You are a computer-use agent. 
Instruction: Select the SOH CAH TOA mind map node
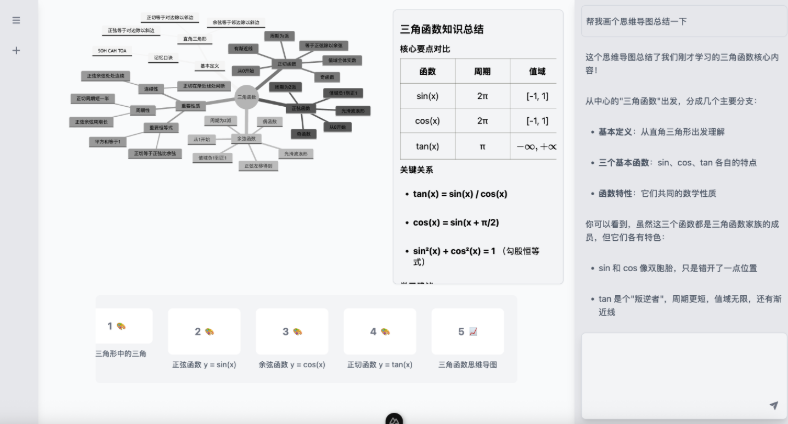pos(112,49)
